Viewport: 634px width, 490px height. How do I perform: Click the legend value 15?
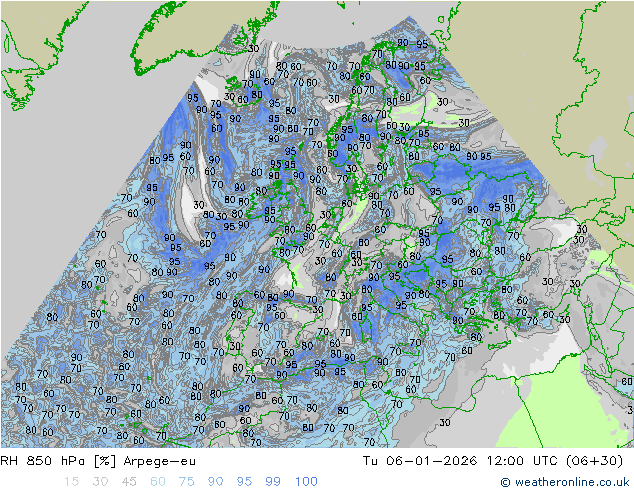[x=71, y=482]
